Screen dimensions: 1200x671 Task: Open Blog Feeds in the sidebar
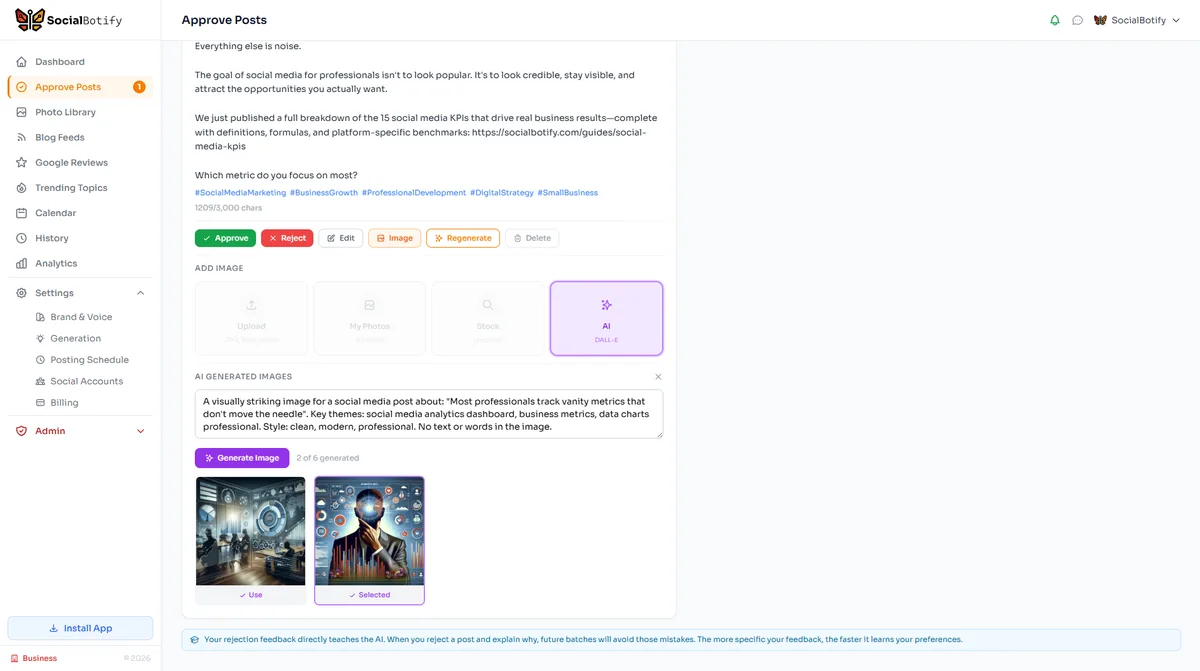[x=56, y=137]
